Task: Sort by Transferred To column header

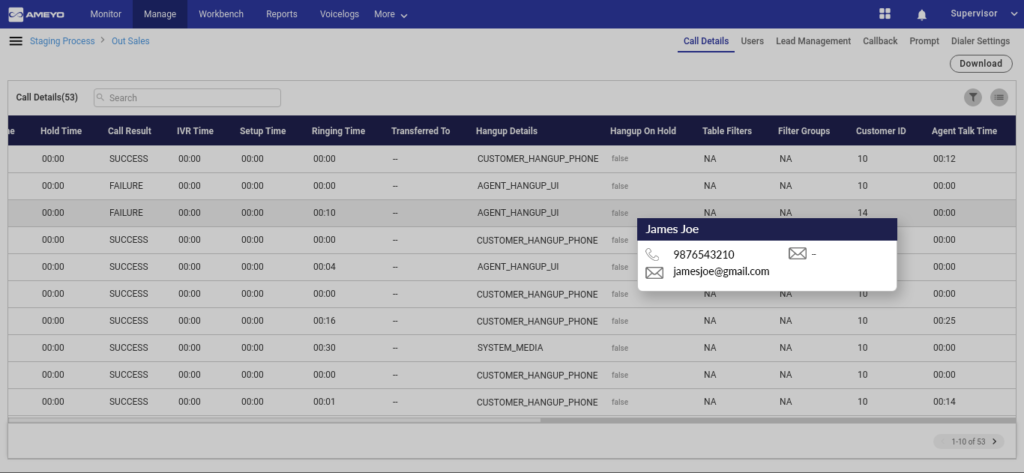Action: tap(421, 131)
